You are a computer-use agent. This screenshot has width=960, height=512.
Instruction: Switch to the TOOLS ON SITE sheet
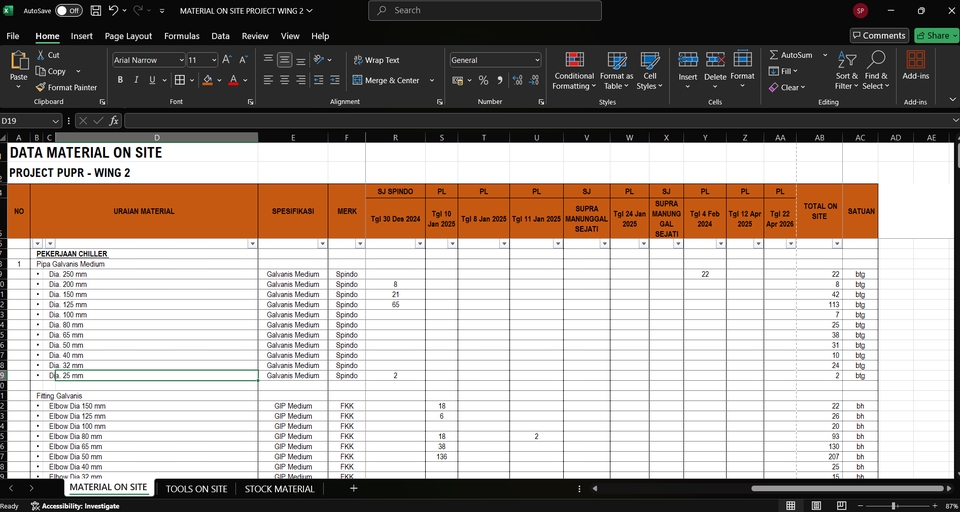tap(196, 489)
